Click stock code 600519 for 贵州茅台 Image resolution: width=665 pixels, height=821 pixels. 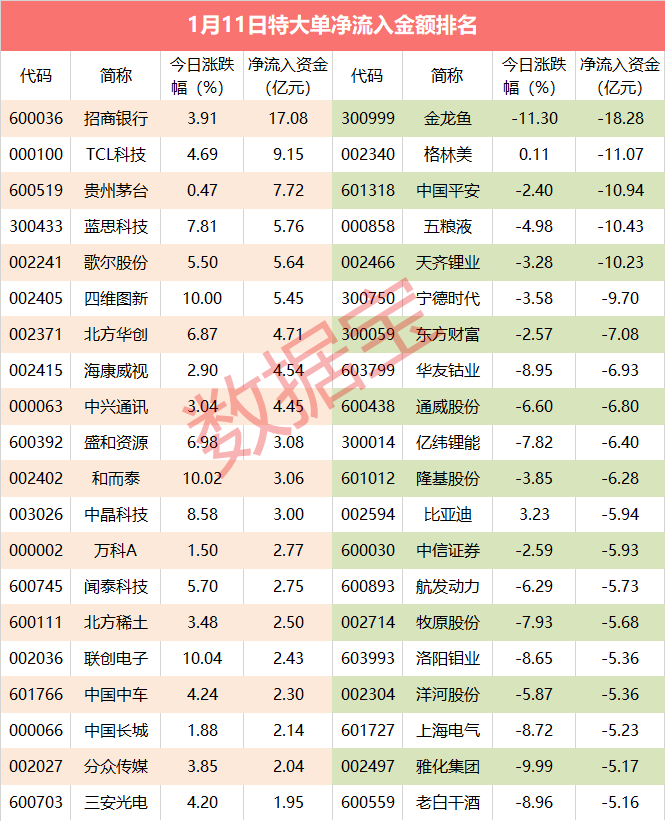point(35,191)
